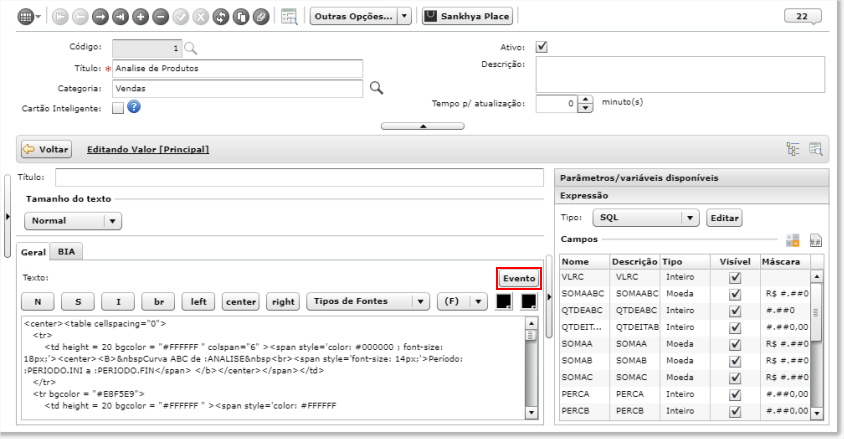844x439 pixels.
Task: Enable the Cartão Inteligente checkbox
Action: 118,108
